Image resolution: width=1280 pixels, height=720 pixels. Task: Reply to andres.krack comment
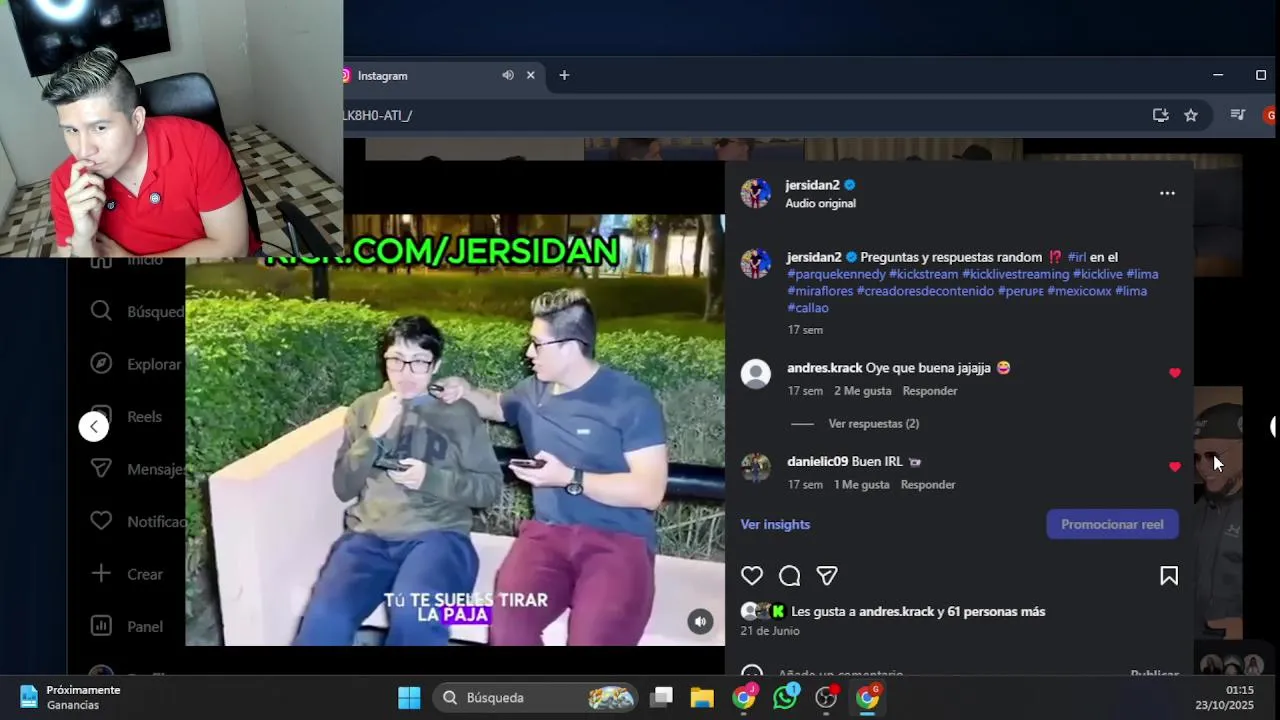tap(930, 391)
